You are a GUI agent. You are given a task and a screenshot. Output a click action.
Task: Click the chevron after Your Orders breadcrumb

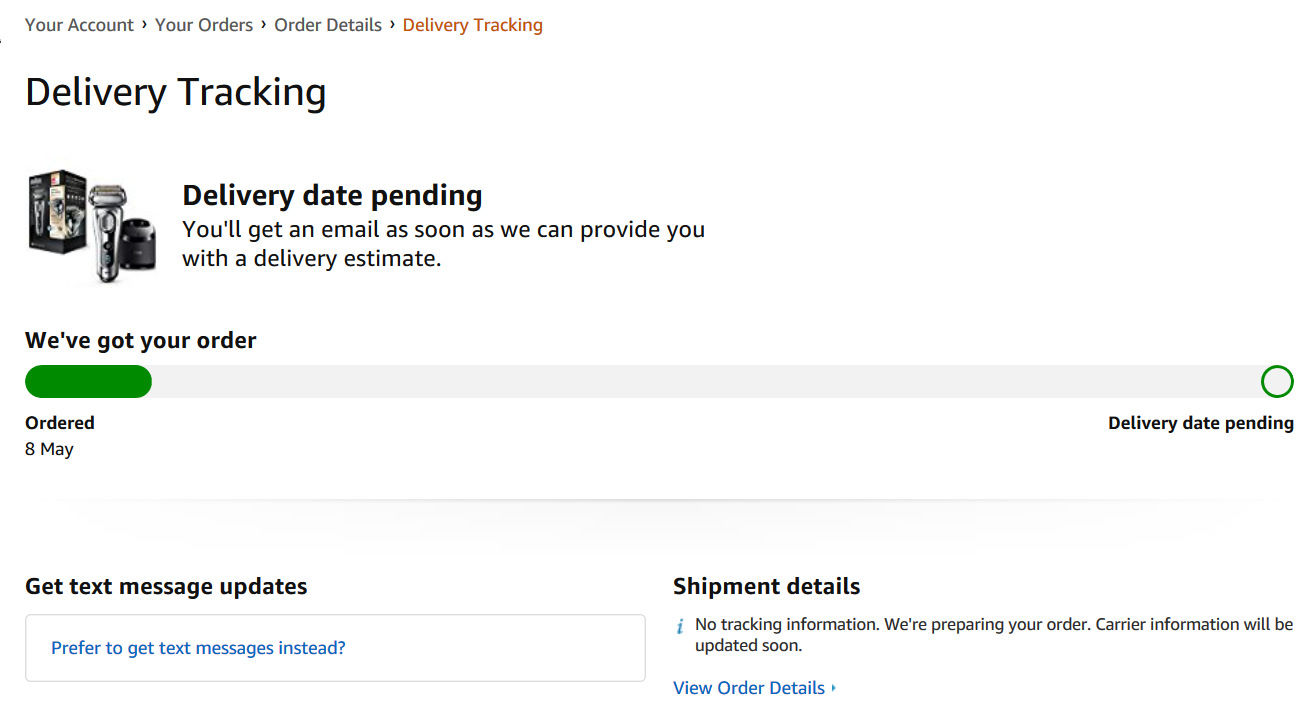tap(264, 24)
